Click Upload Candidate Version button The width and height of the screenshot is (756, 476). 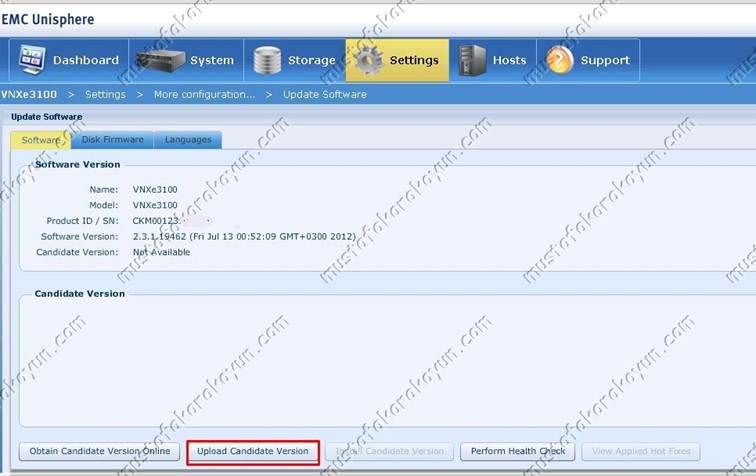(253, 451)
